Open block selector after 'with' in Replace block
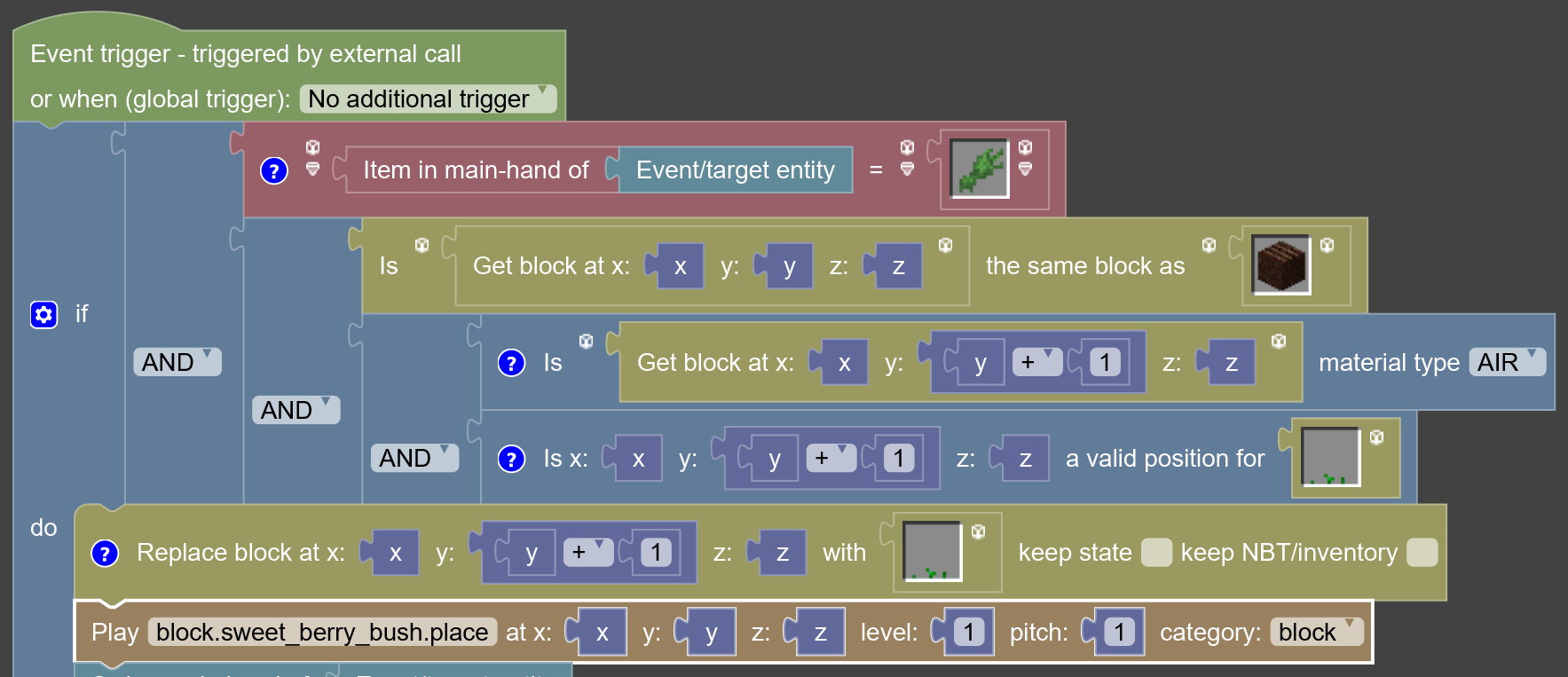Screen dimensions: 1568x677 (932, 551)
